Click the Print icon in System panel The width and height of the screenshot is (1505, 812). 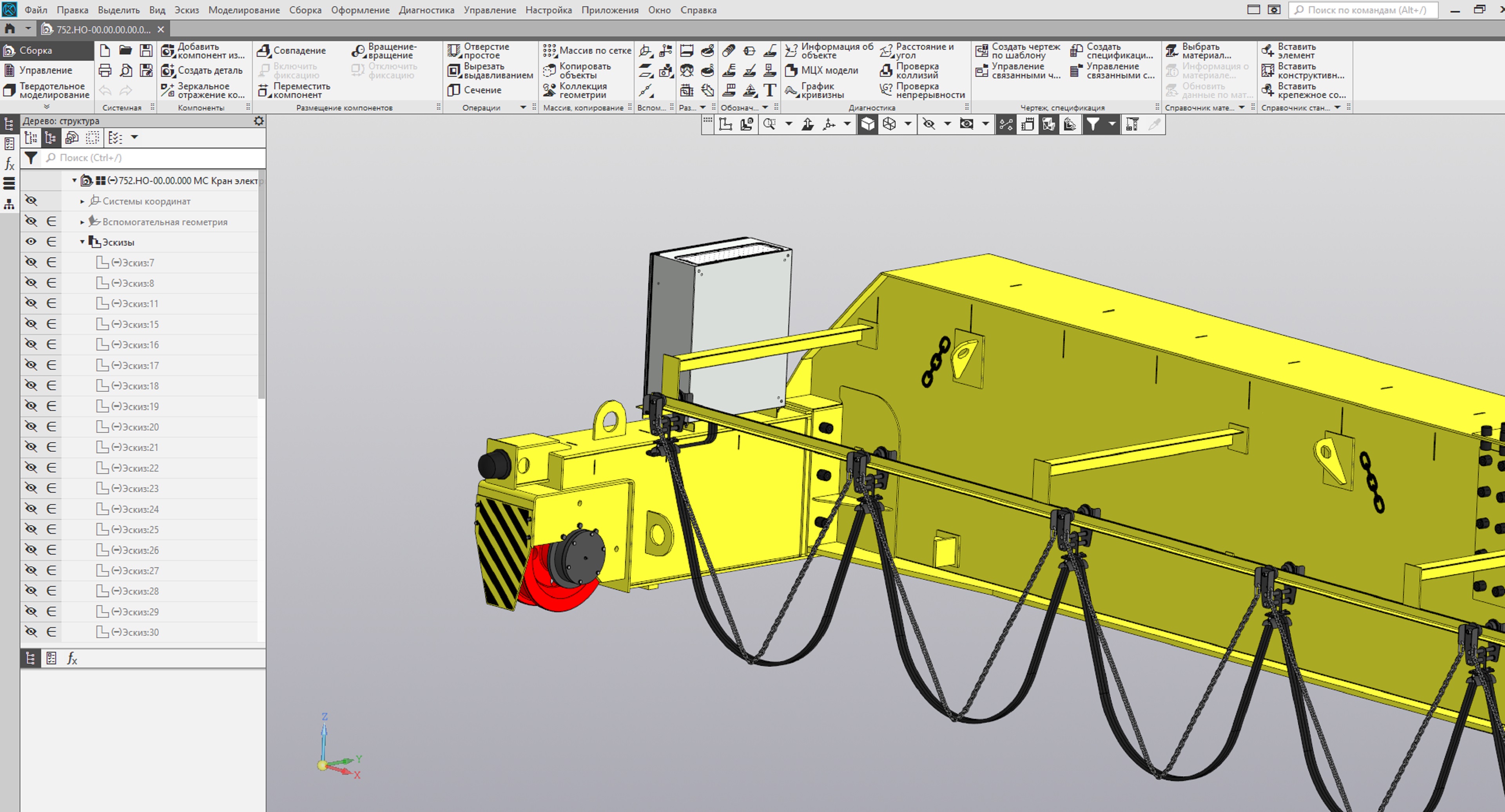click(105, 71)
